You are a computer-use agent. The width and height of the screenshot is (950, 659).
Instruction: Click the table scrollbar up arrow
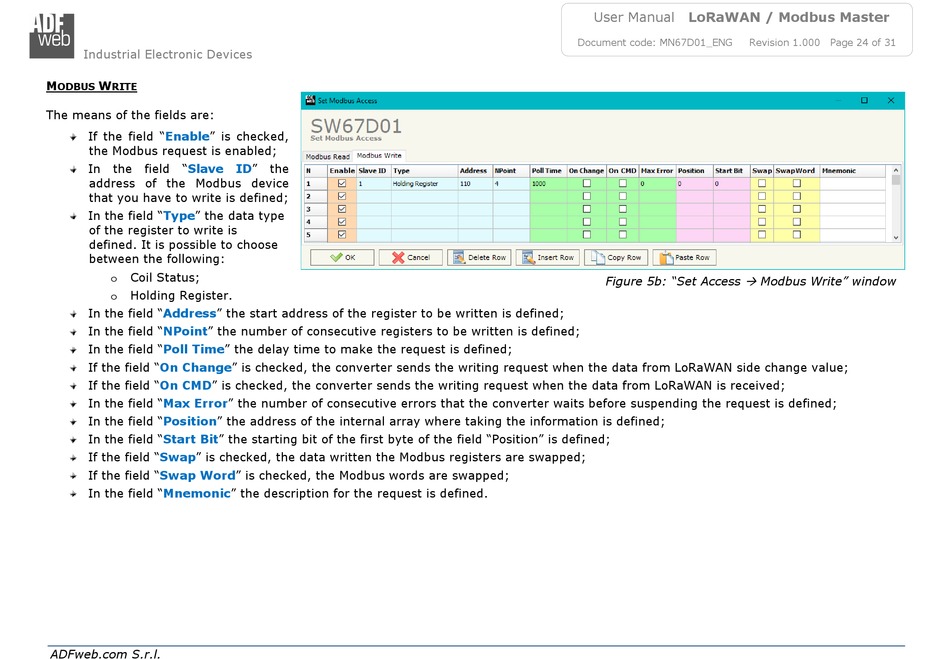[896, 171]
